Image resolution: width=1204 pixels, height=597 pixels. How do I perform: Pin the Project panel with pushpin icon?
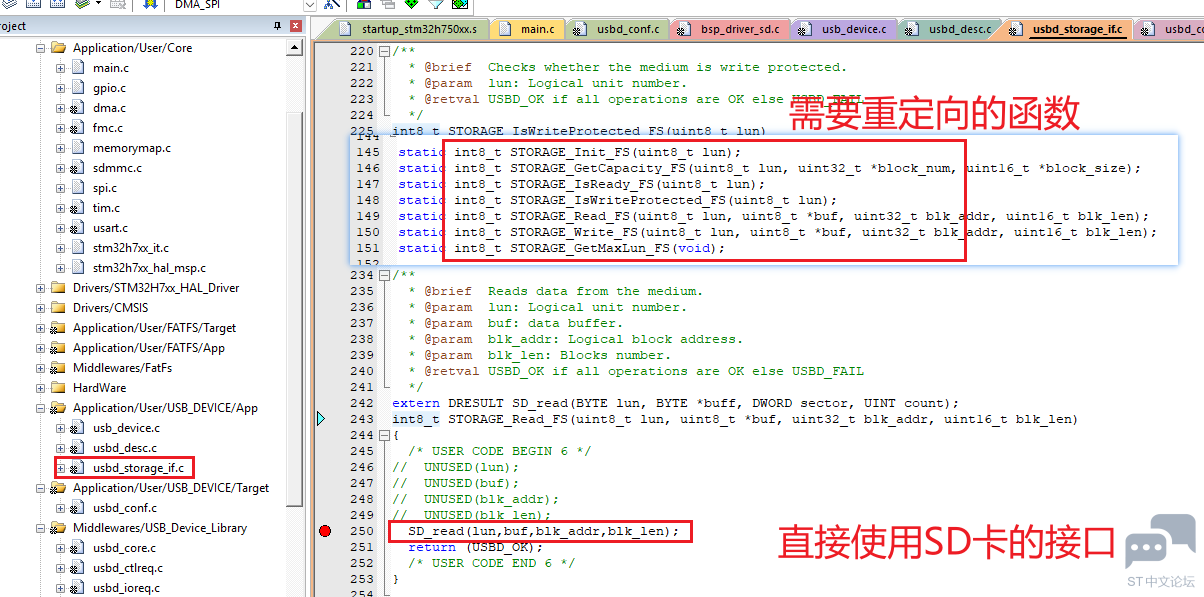click(277, 25)
